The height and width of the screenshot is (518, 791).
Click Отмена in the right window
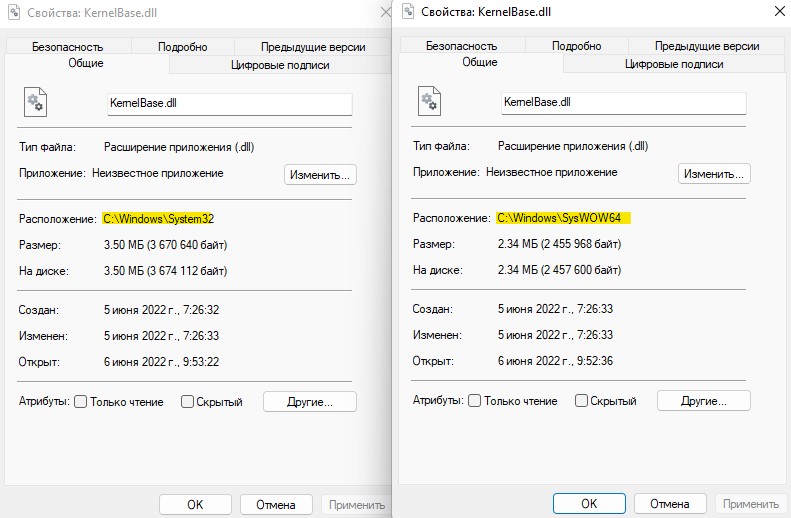coord(670,503)
